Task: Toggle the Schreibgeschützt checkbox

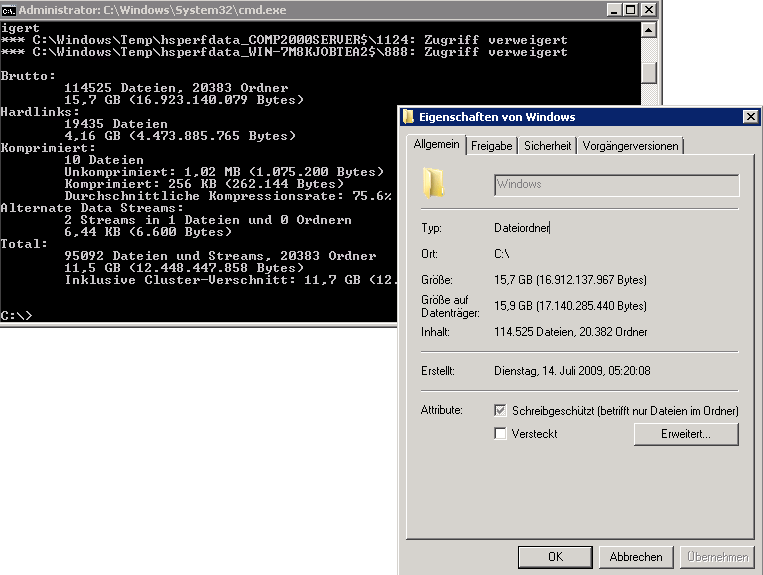Action: point(501,411)
